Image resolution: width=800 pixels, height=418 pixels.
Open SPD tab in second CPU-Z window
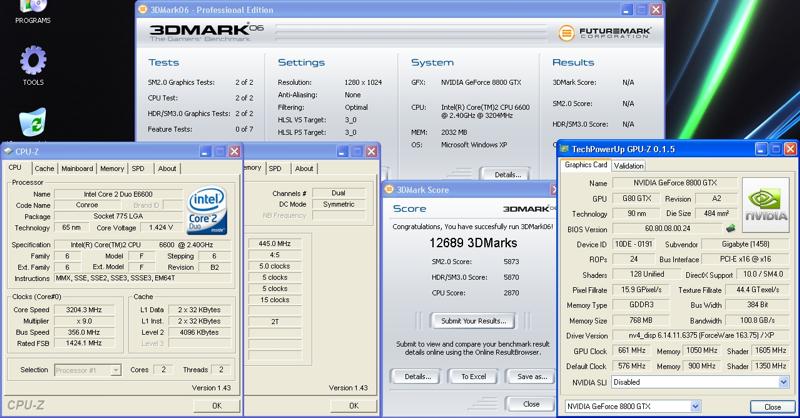(276, 168)
